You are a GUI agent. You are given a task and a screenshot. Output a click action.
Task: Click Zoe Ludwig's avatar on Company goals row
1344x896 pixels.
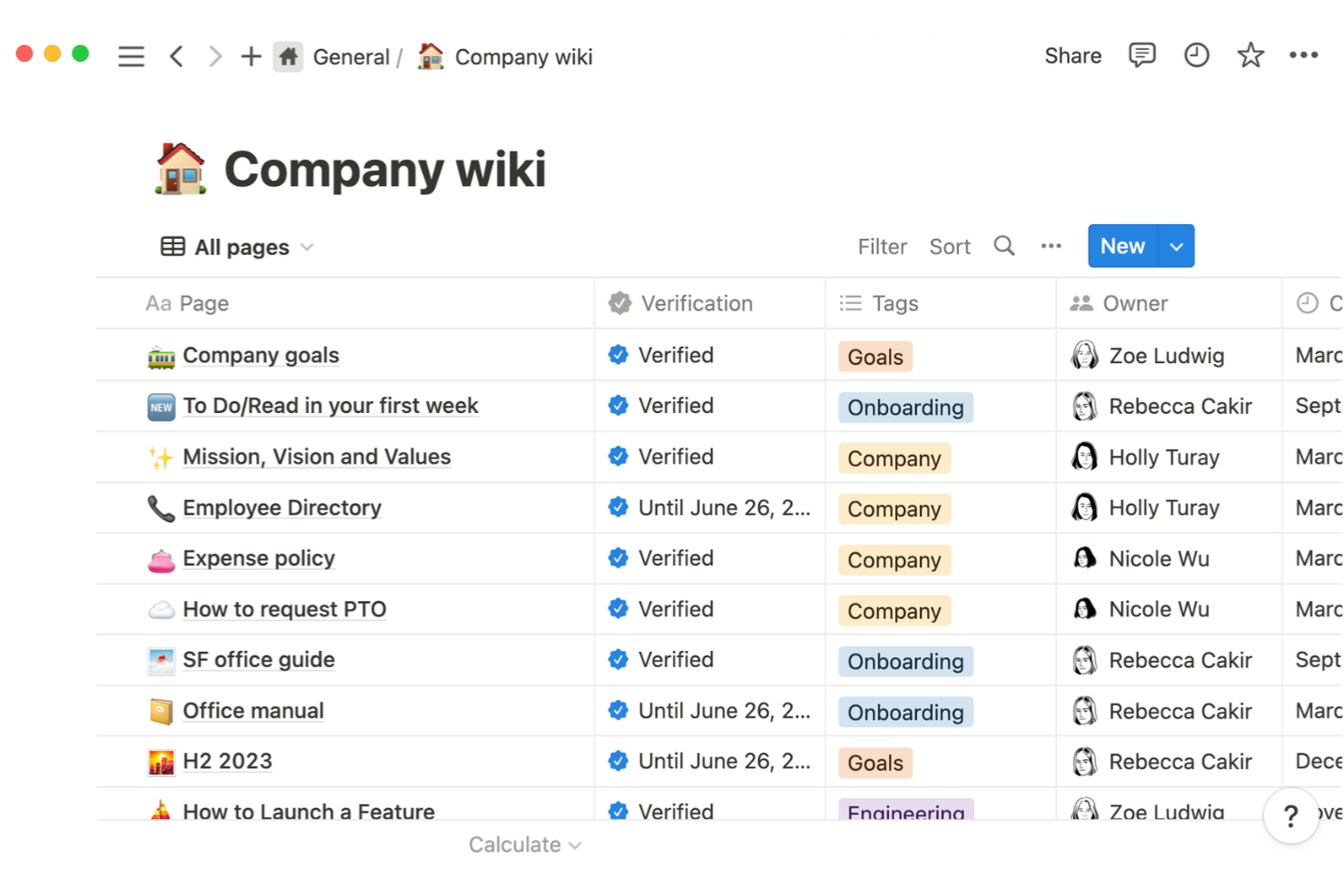point(1084,355)
